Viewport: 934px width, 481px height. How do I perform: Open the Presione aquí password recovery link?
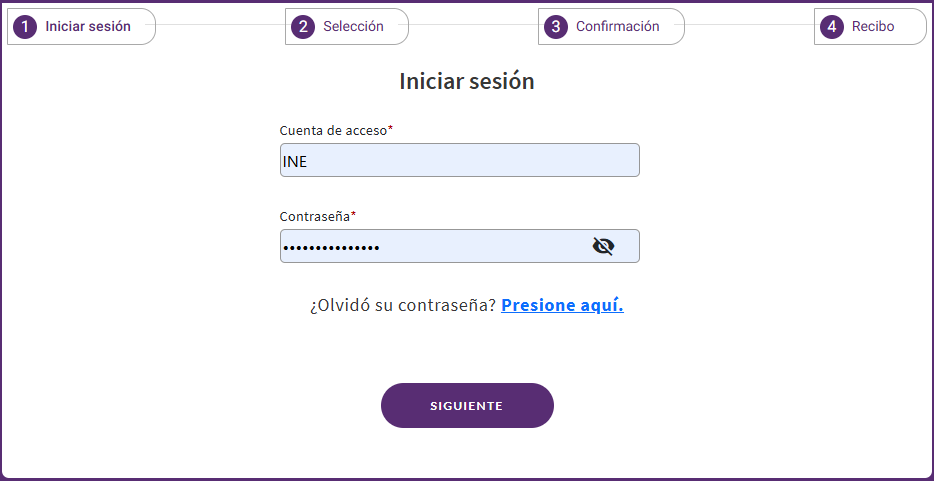(562, 305)
